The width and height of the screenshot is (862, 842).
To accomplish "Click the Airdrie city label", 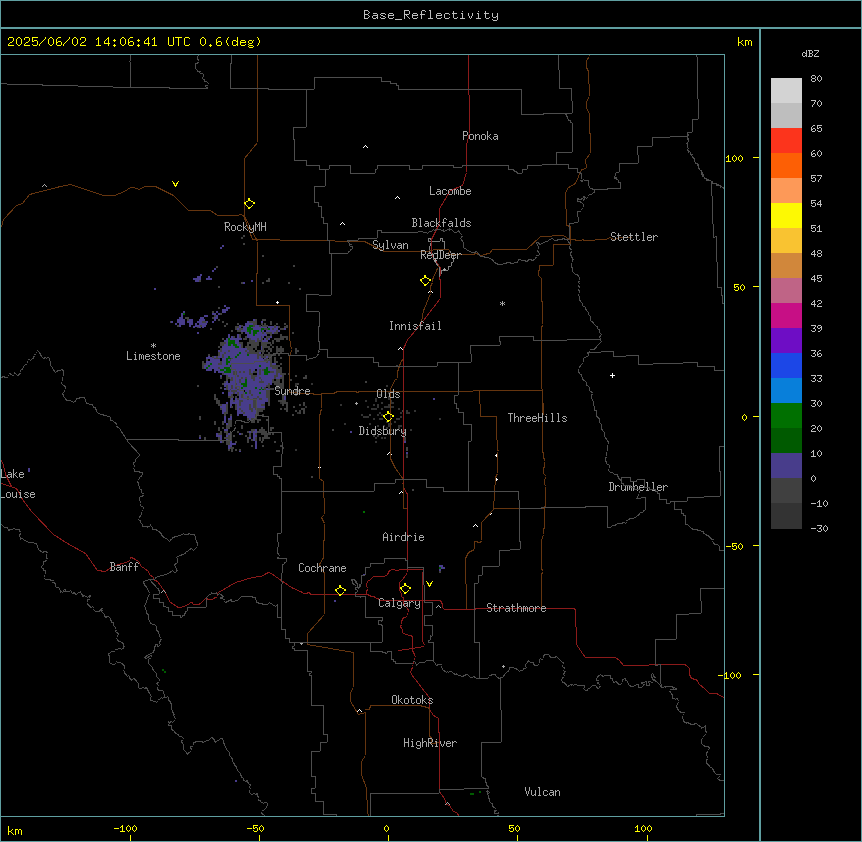I will click(404, 537).
